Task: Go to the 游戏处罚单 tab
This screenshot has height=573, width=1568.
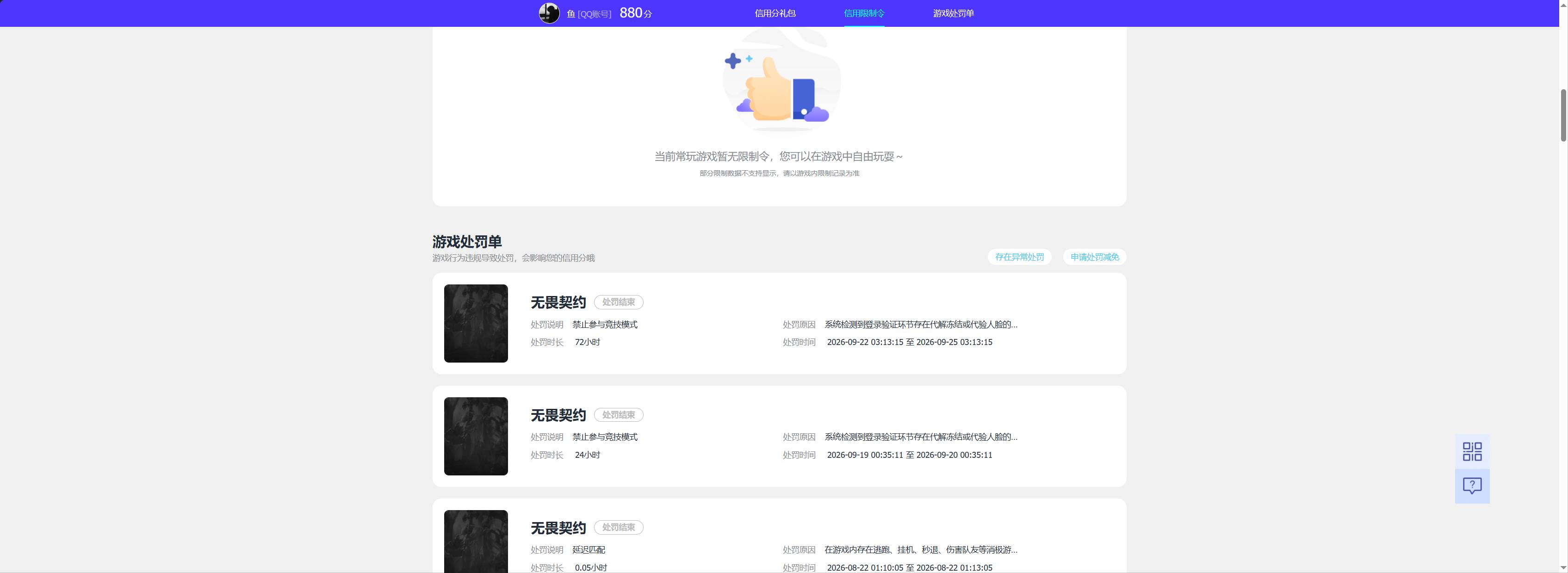Action: pyautogui.click(x=953, y=13)
